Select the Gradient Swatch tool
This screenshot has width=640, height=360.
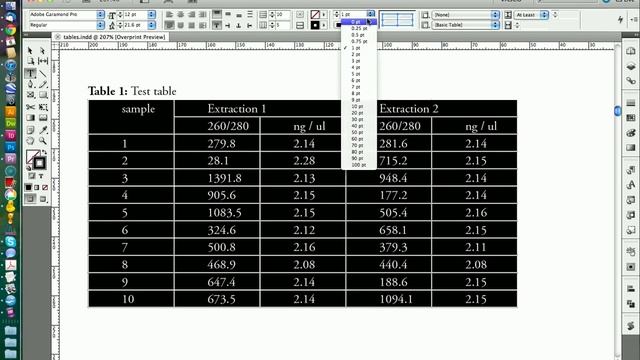point(30,118)
